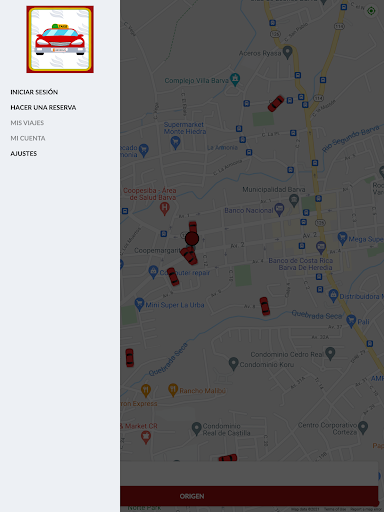Click Supermarket Monte Hiedra cart pin
The image size is (384, 512).
[x=175, y=143]
